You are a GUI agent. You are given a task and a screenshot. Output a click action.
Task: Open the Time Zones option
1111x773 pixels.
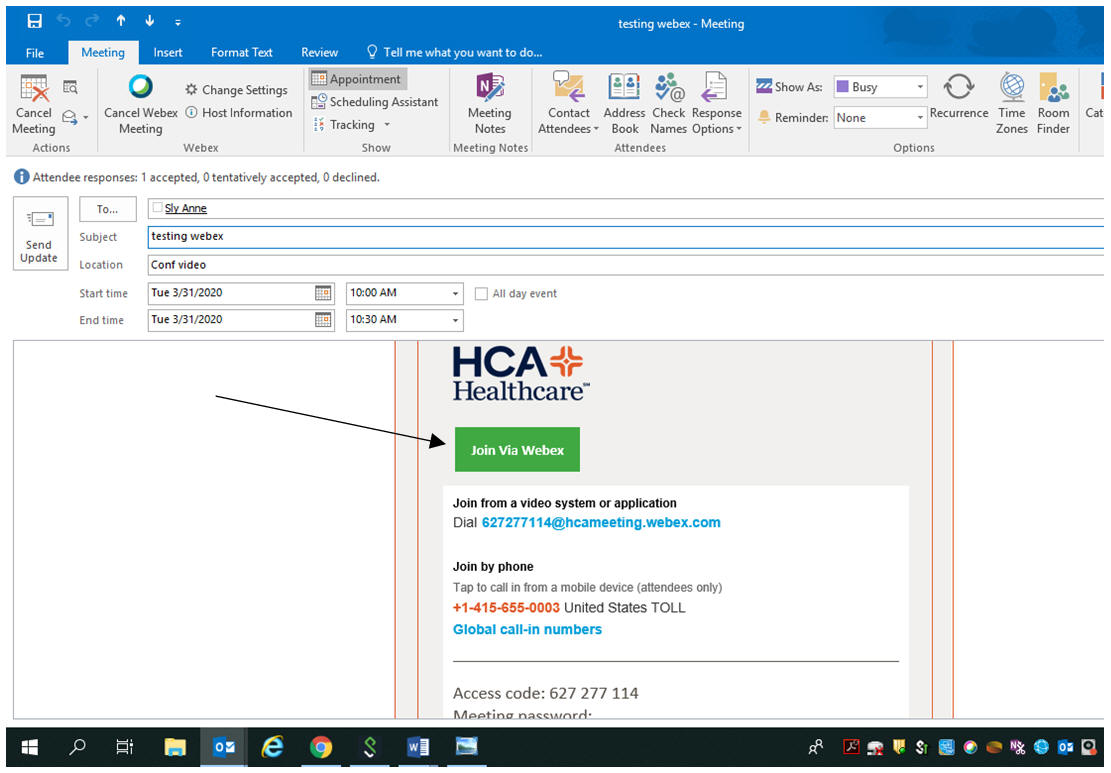pyautogui.click(x=1011, y=88)
